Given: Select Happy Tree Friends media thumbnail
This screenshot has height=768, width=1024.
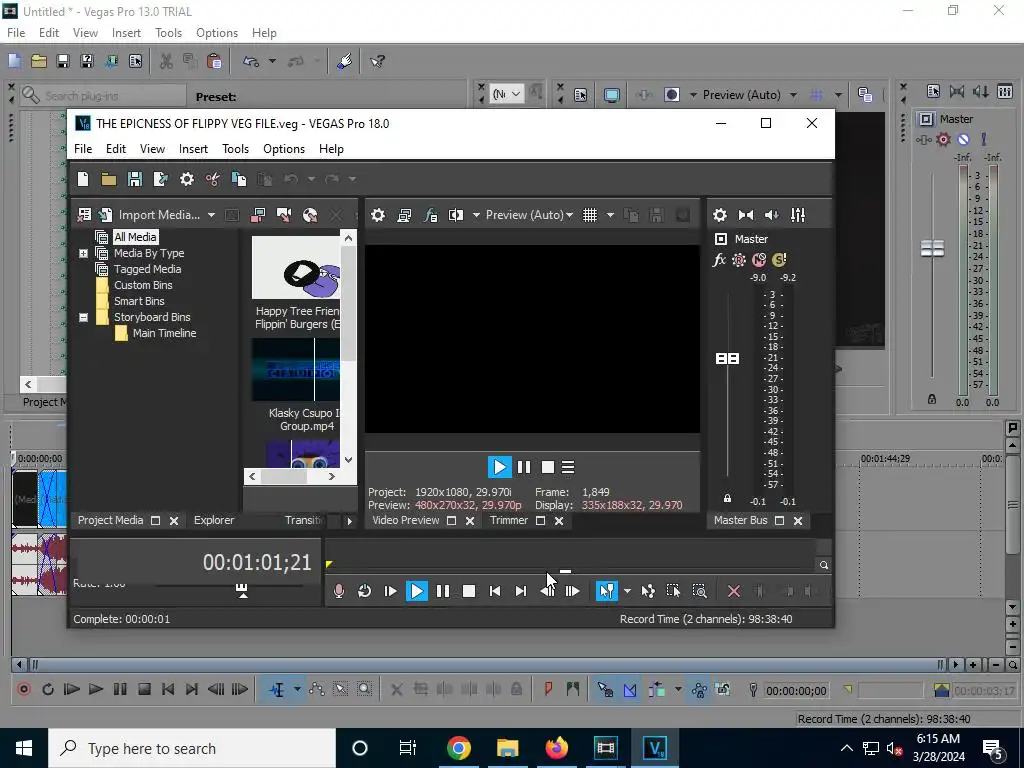Looking at the screenshot, I should pyautogui.click(x=296, y=267).
